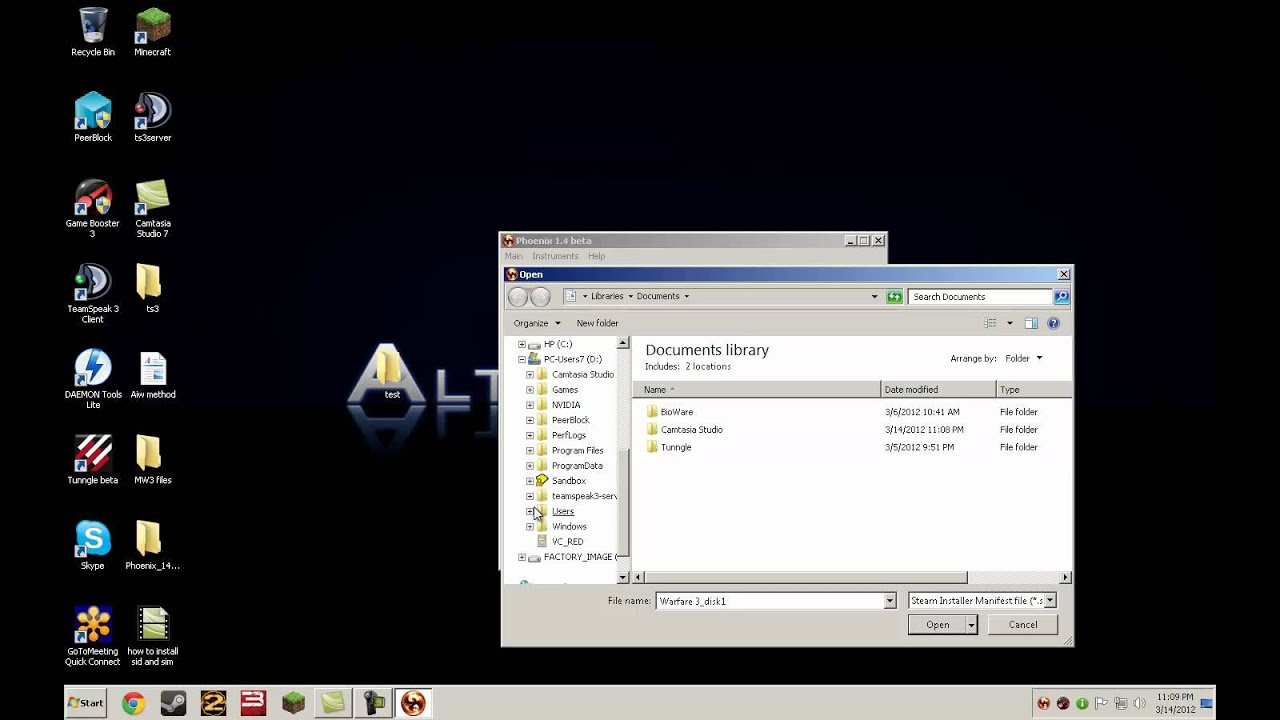Click the blue help icon in Open dialog

pyautogui.click(x=1053, y=323)
